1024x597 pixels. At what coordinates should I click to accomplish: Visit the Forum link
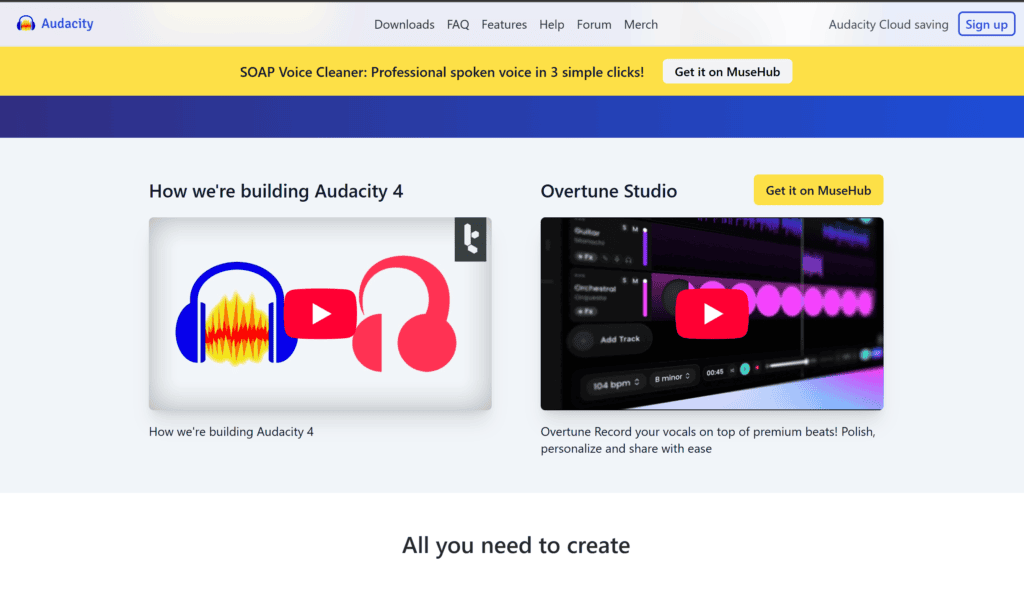[x=594, y=24]
